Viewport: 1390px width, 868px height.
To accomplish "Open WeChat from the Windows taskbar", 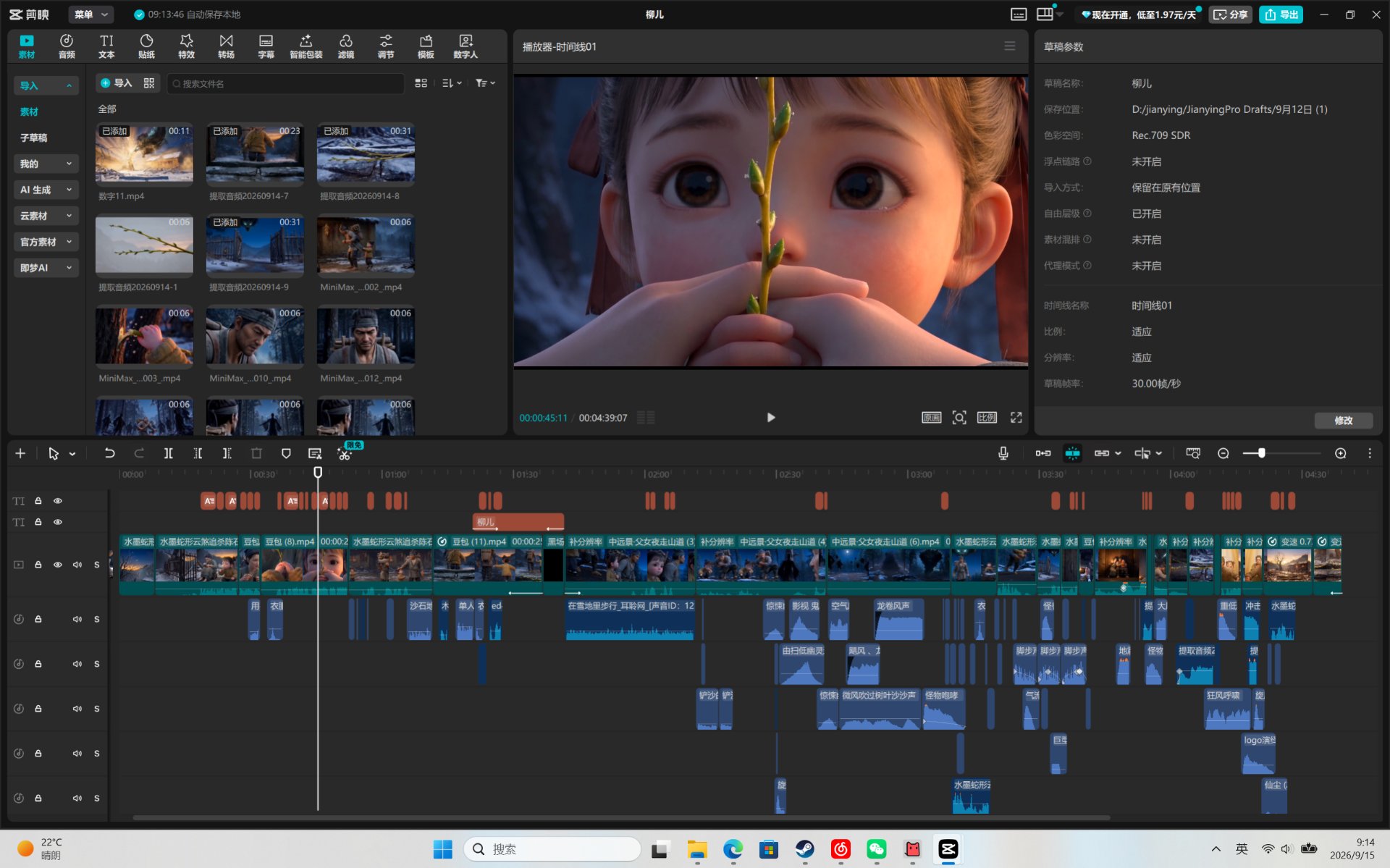I will pos(876,849).
